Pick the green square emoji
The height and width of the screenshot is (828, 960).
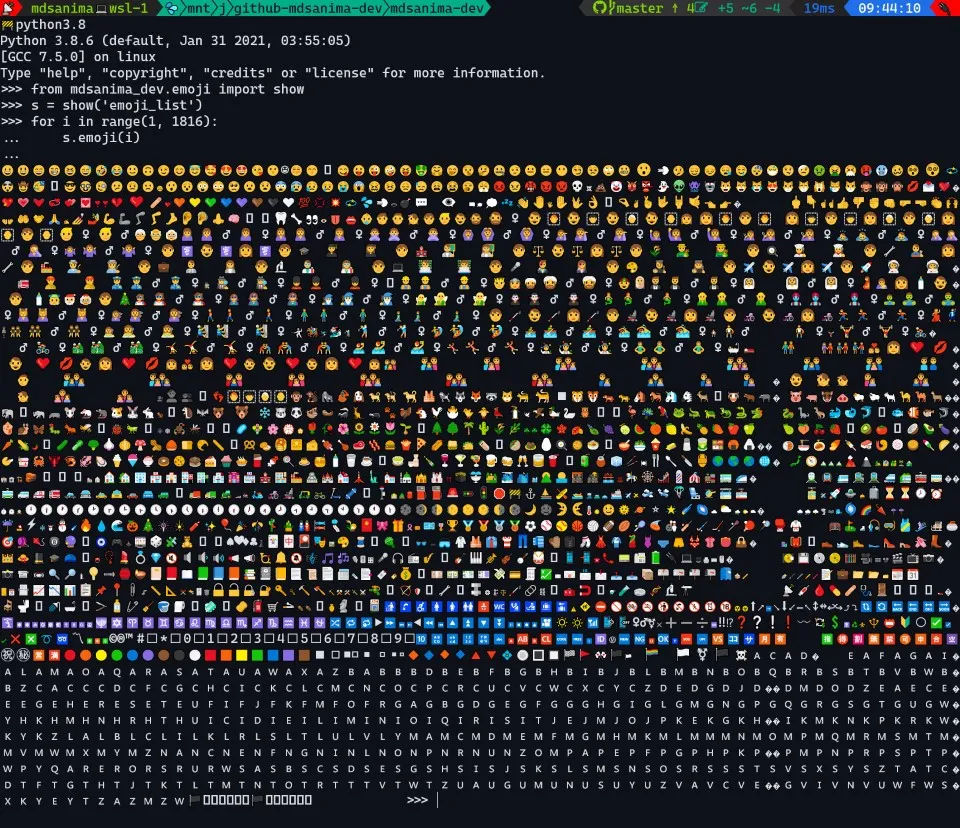257,655
